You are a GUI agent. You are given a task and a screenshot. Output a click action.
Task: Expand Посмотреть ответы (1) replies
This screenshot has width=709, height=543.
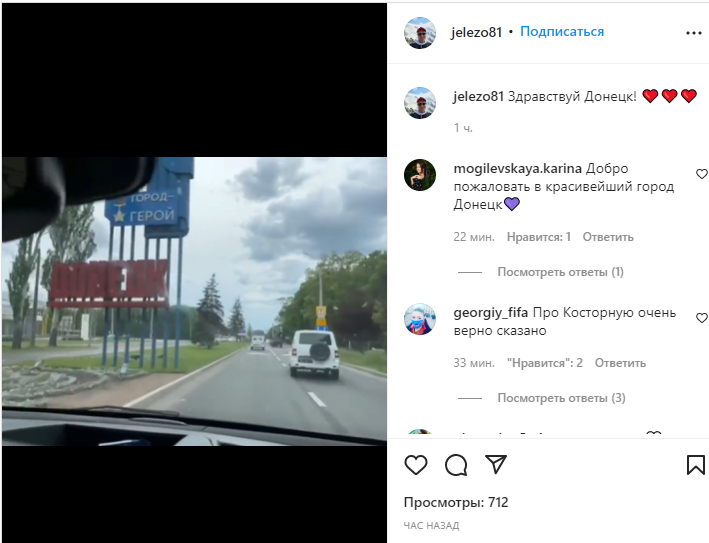pos(561,272)
